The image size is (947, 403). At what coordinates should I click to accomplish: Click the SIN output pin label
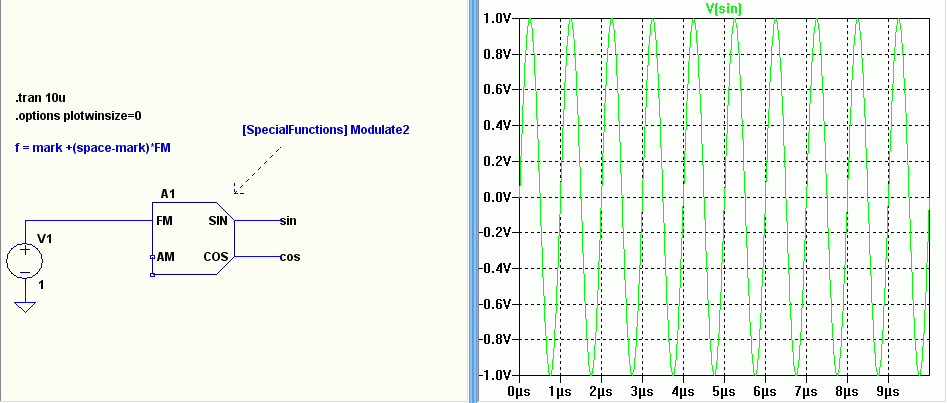(x=218, y=221)
